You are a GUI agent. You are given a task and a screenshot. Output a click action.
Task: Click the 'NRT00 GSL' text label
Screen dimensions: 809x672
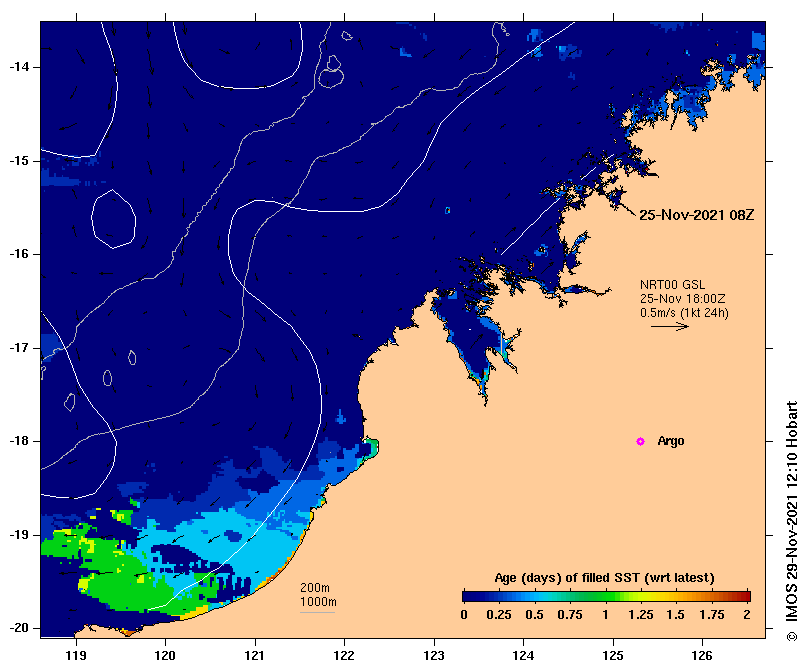(x=672, y=284)
